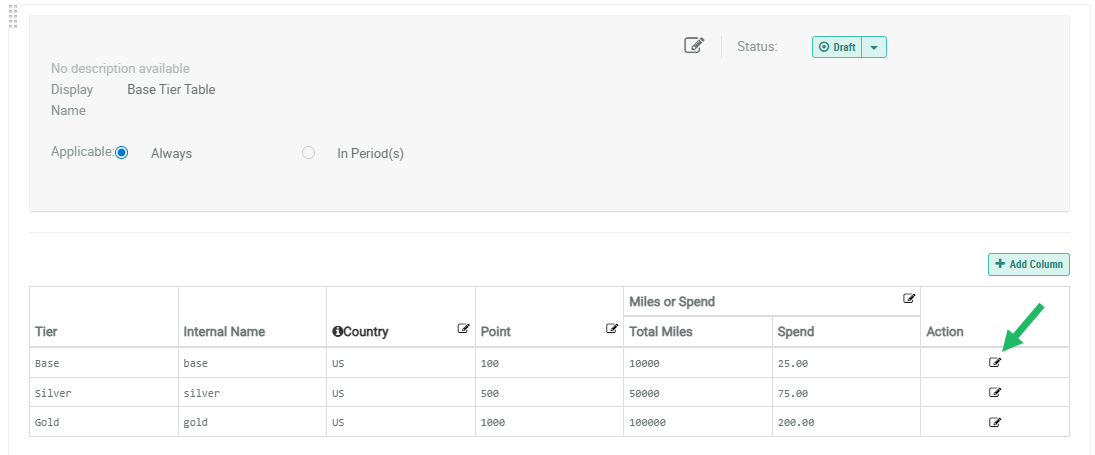Select the In Period(s) radio button
Viewport: 1095px width, 455px height.
[x=308, y=153]
